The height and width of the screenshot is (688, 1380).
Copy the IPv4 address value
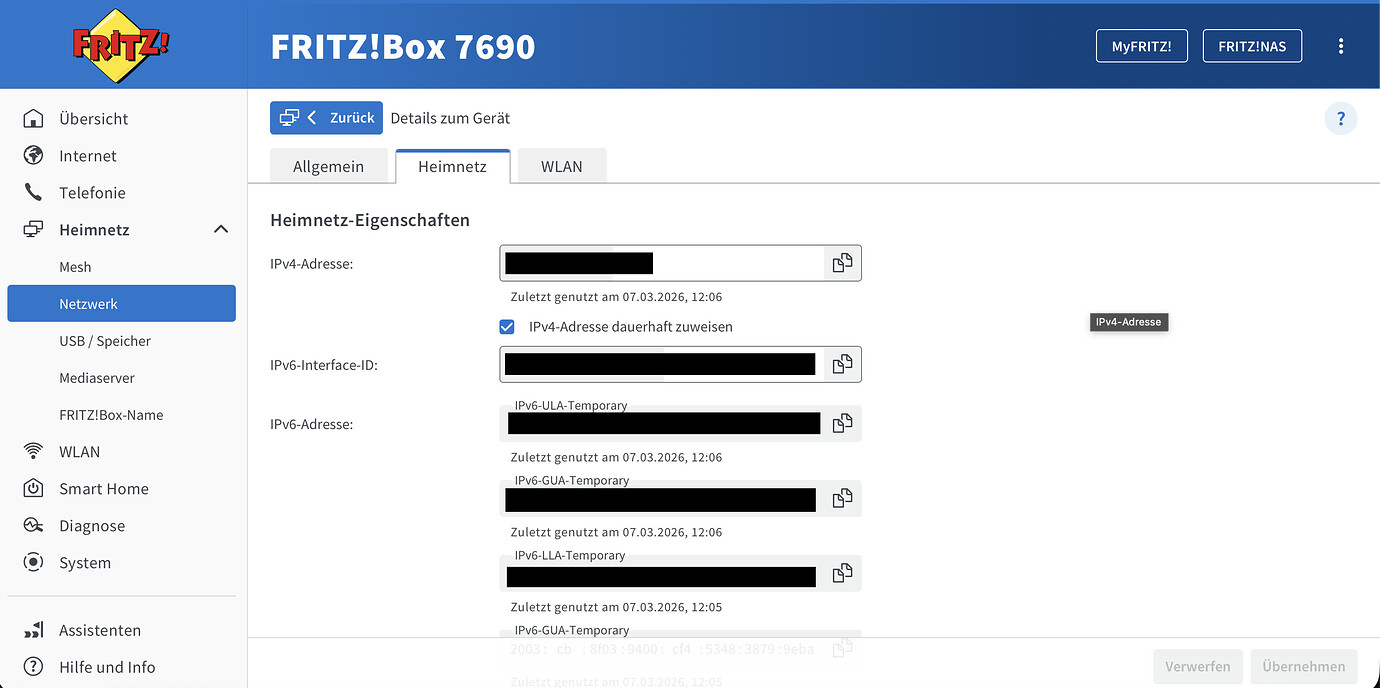tap(842, 263)
